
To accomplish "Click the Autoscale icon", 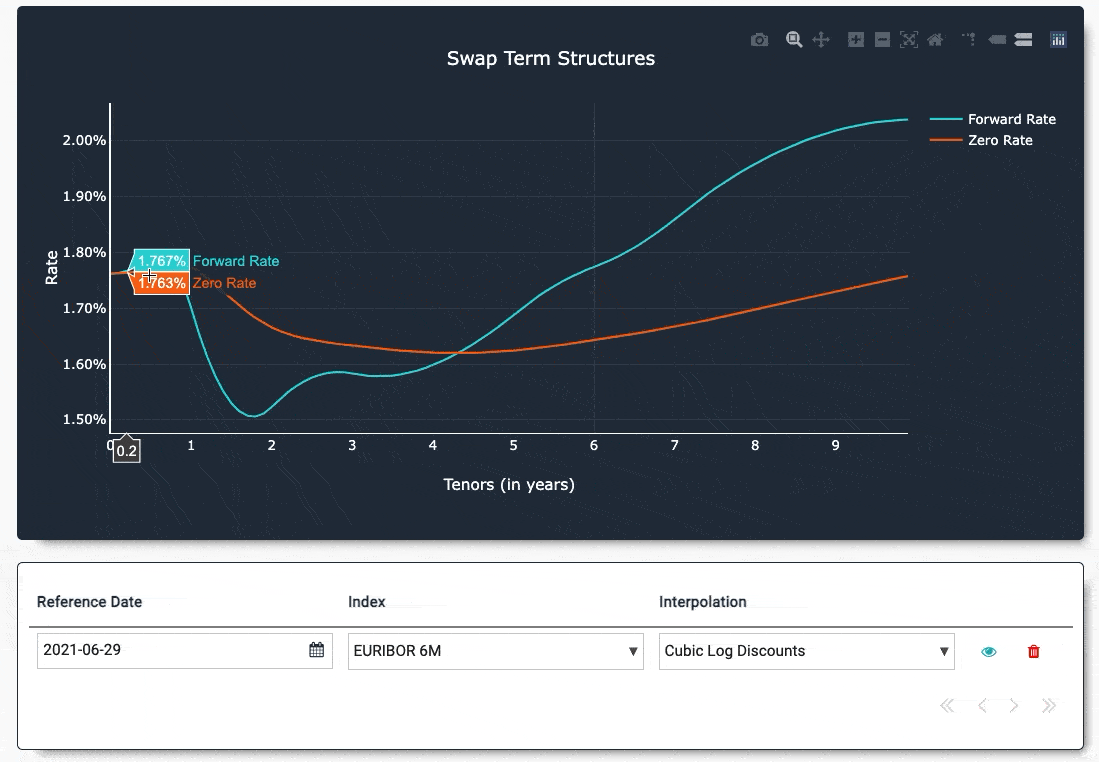I will coord(908,40).
